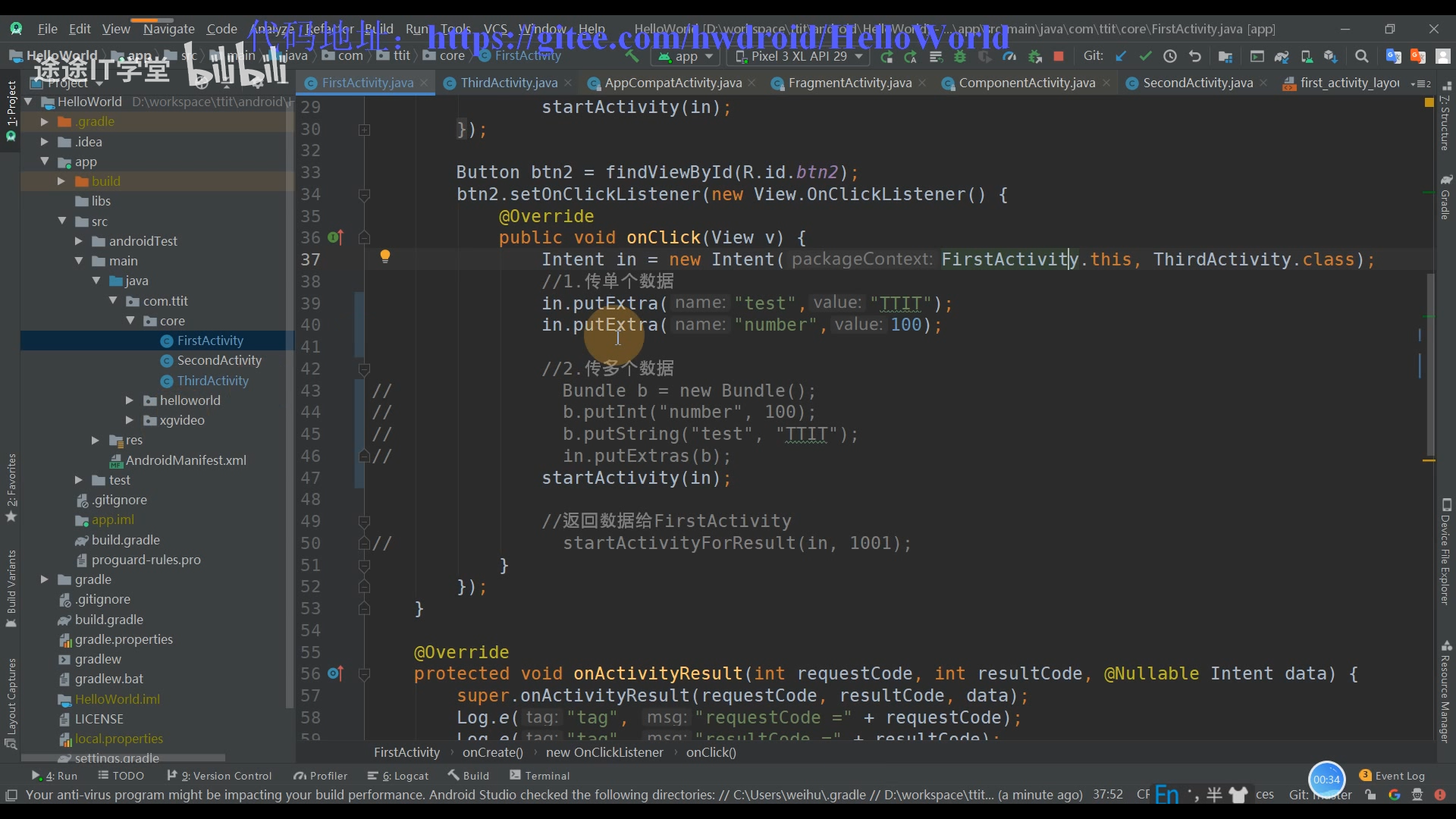Image resolution: width=1456 pixels, height=819 pixels.
Task: Click the project tree vertical scrollbar
Action: [290, 402]
